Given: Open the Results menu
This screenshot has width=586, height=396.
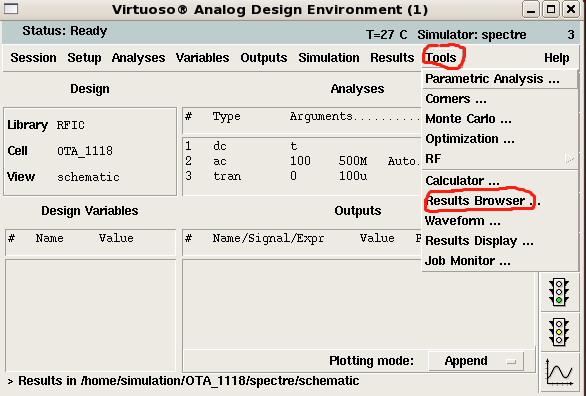Looking at the screenshot, I should pos(392,58).
